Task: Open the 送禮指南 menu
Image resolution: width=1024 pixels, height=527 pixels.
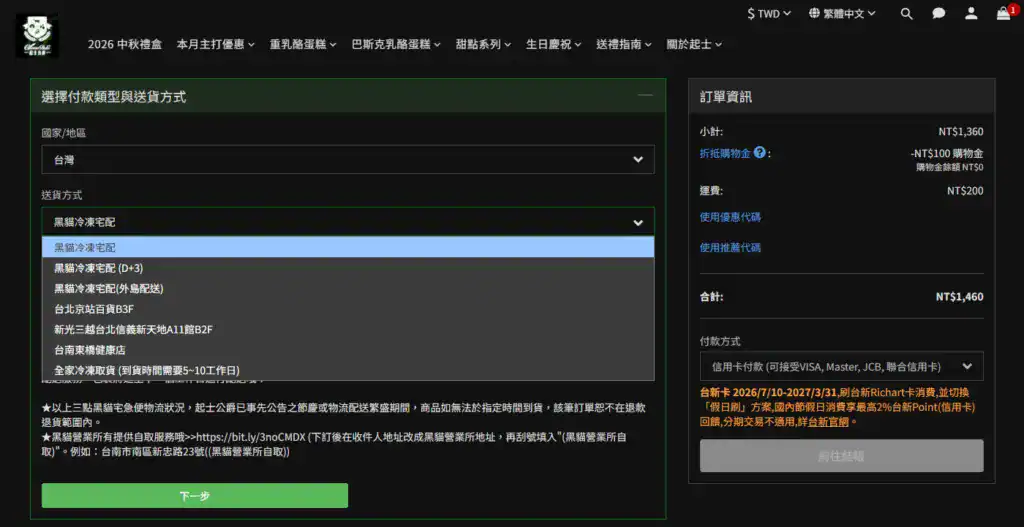Action: pyautogui.click(x=624, y=44)
